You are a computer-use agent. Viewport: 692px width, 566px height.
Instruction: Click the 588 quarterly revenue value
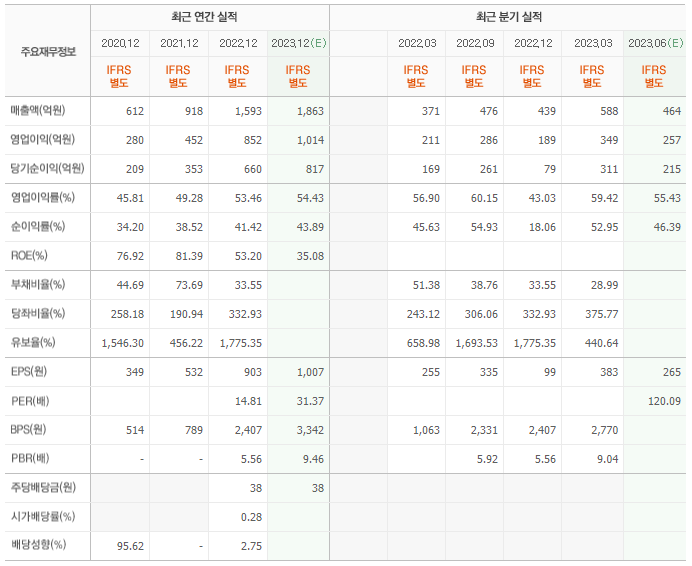coord(609,111)
